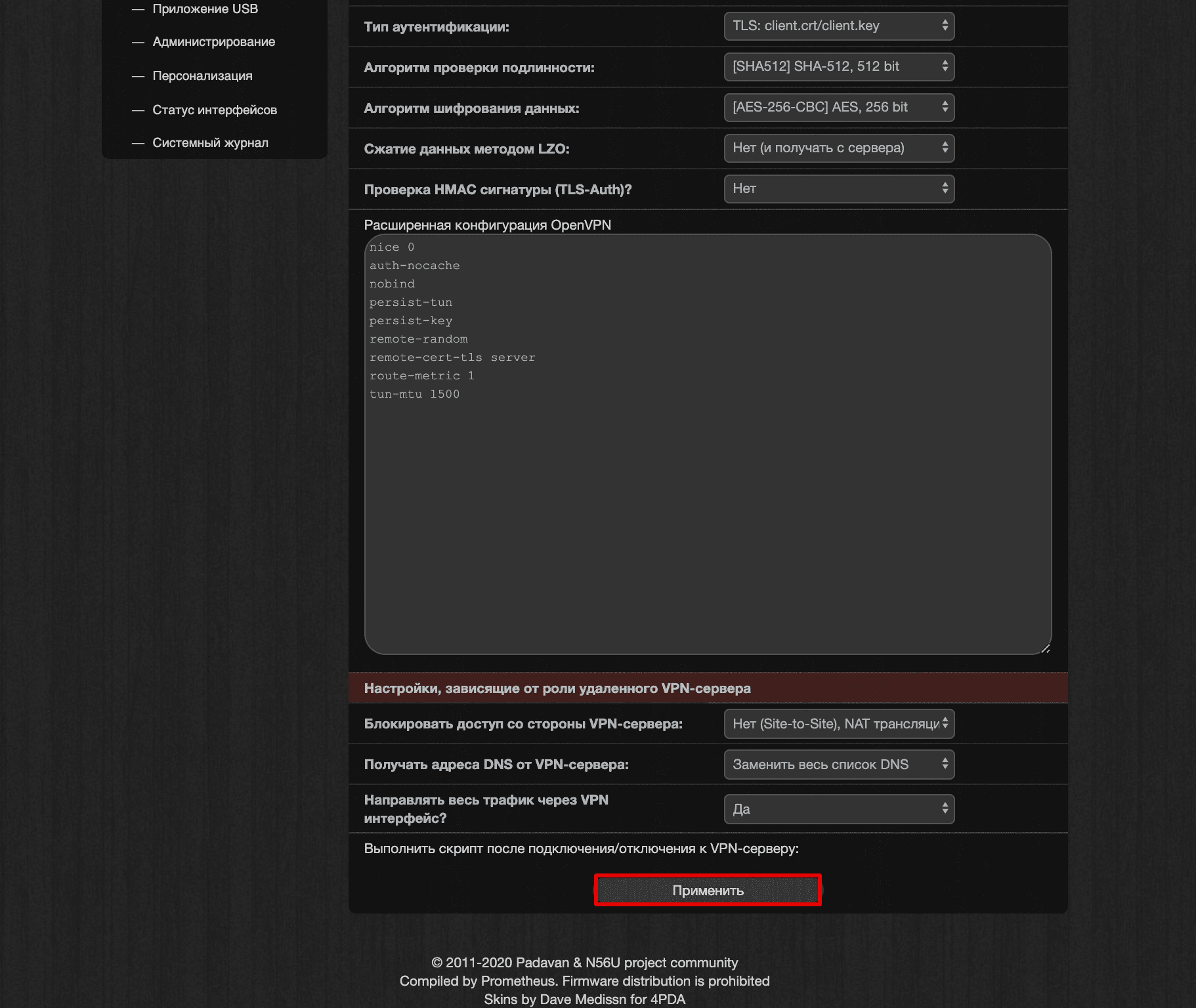Image resolution: width=1196 pixels, height=1008 pixels.
Task: Open Администрирование from sidebar
Action: point(213,42)
